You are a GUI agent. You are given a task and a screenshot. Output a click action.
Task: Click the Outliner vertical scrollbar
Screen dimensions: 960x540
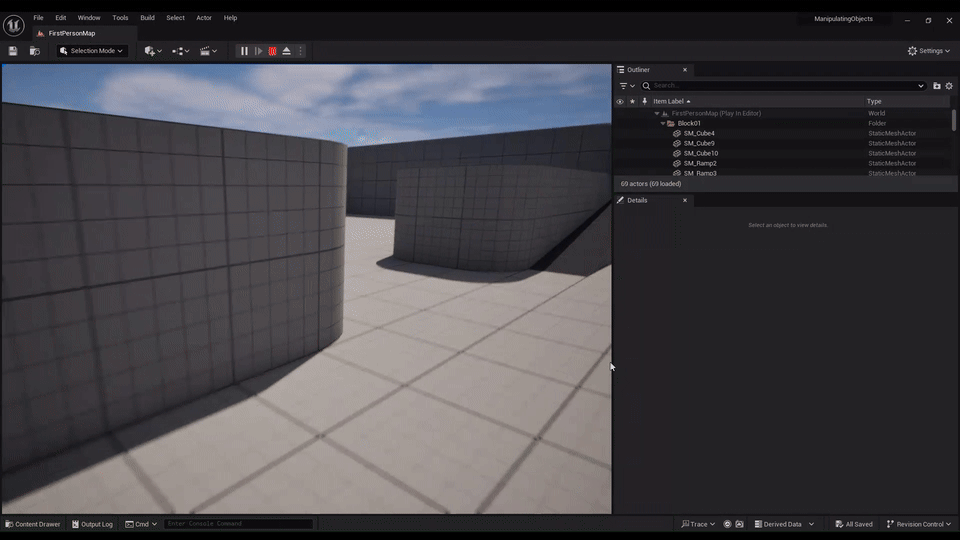(x=953, y=120)
